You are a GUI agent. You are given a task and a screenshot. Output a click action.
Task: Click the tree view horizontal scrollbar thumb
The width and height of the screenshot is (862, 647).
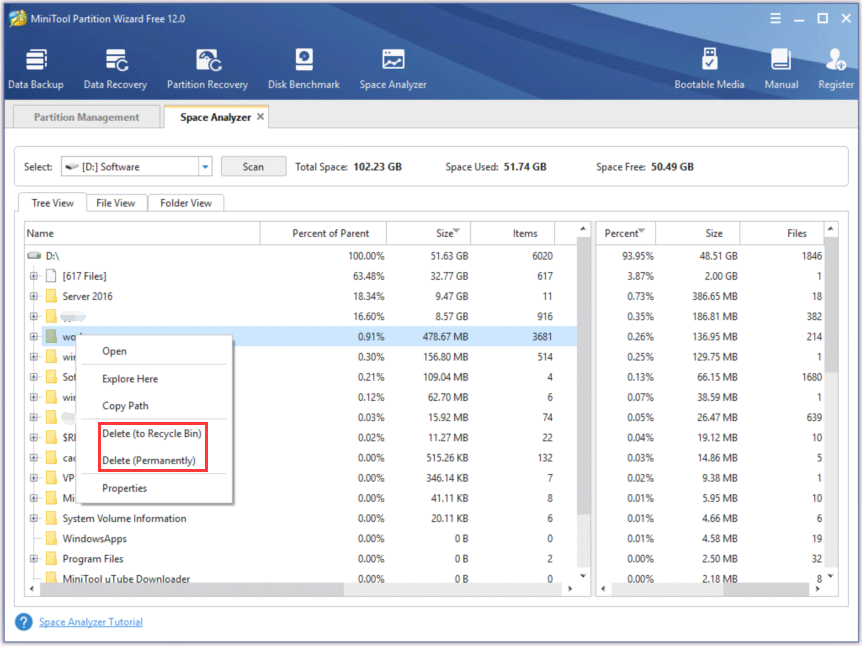[x=192, y=589]
